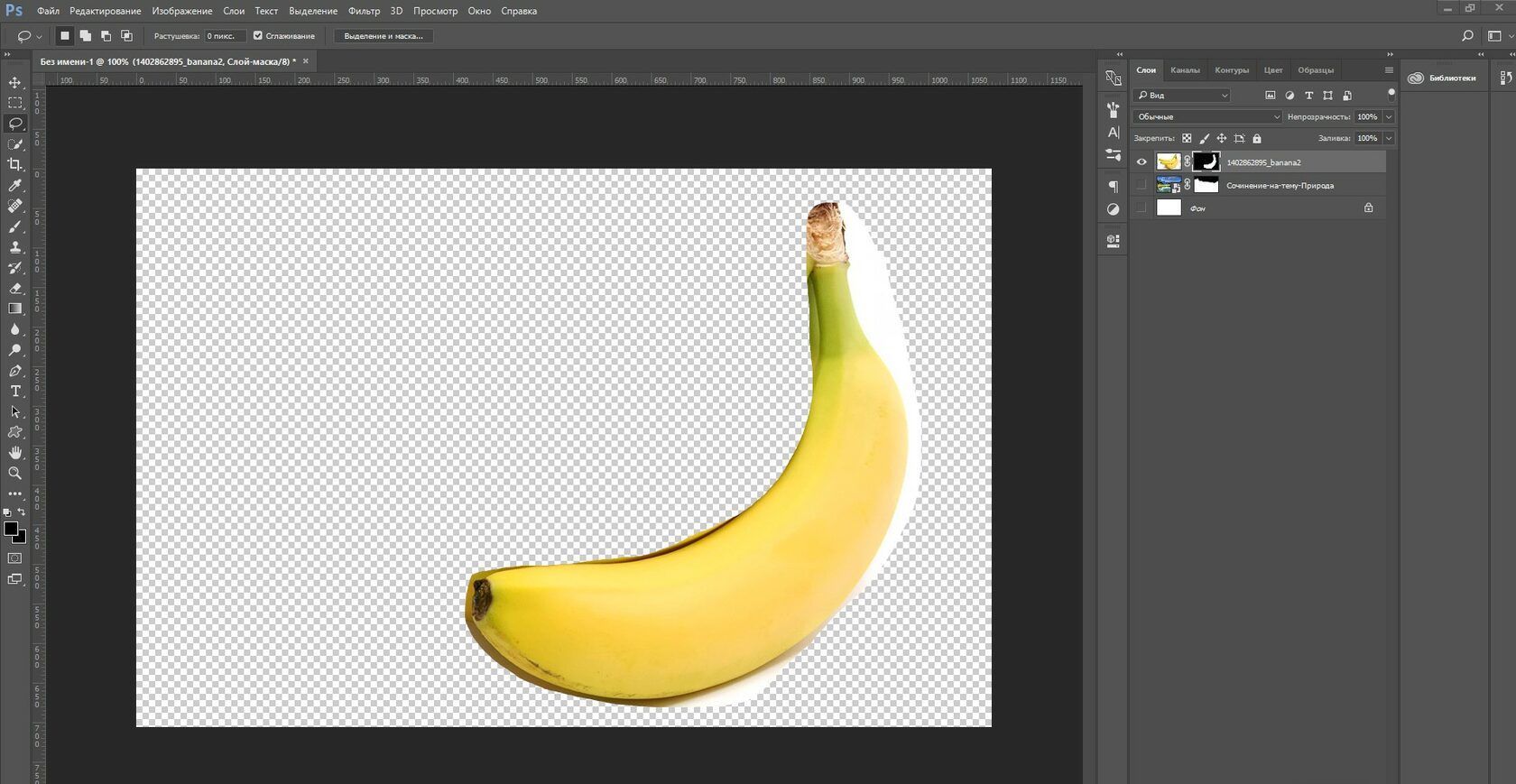The height and width of the screenshot is (784, 1516).
Task: Select the Clone Stamp tool
Action: pos(15,247)
